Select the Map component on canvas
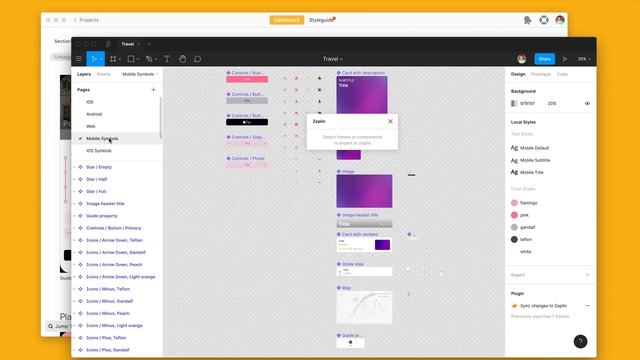Image resolution: width=640 pixels, height=360 pixels. pos(364,307)
